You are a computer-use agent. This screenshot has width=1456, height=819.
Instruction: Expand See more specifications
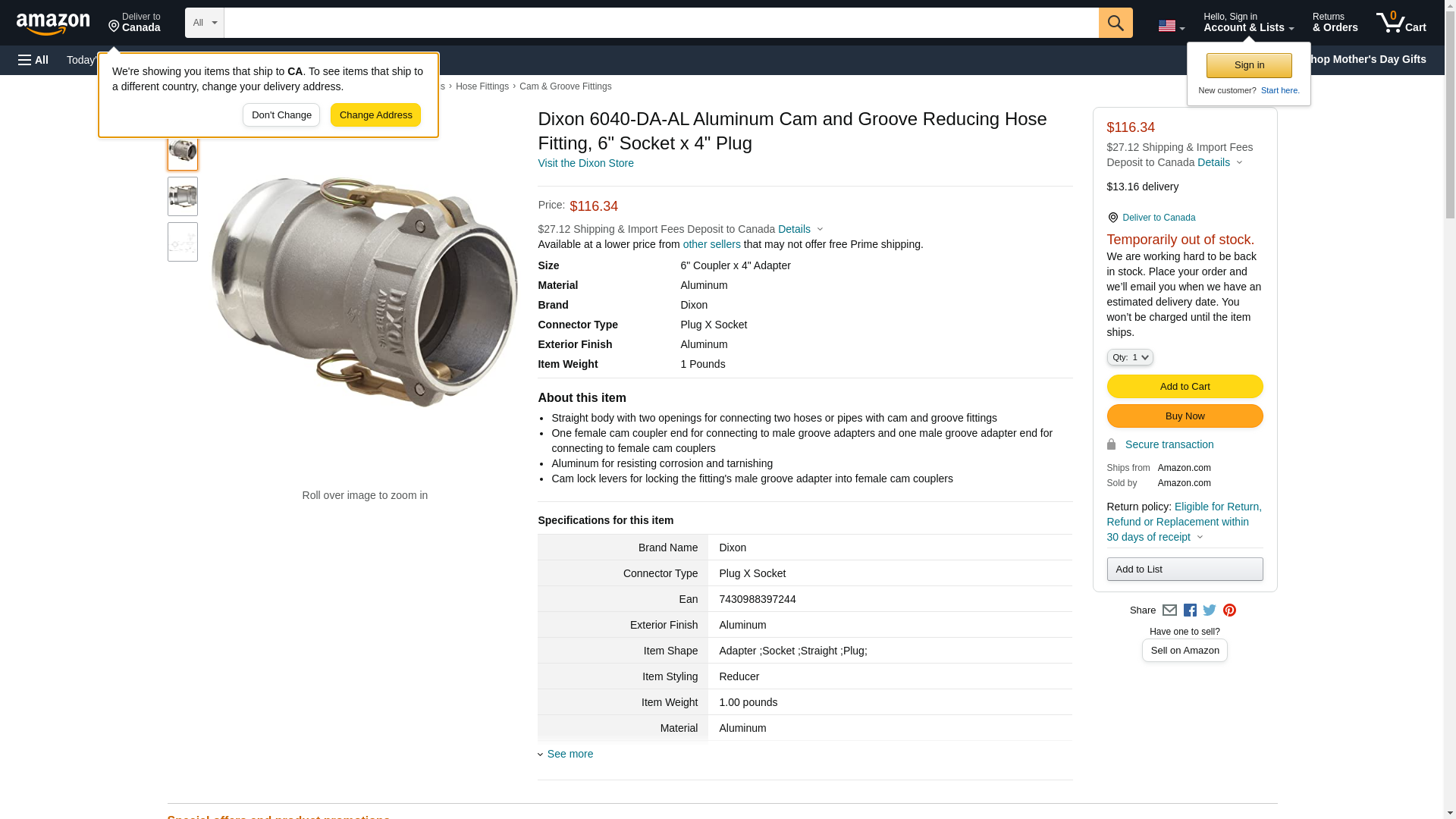point(570,754)
